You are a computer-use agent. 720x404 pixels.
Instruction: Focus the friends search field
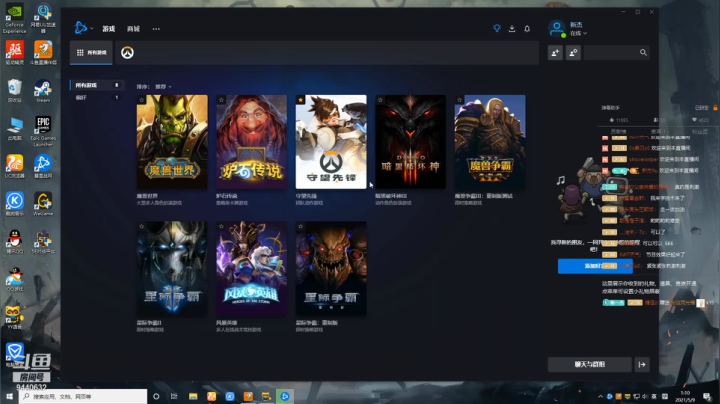pos(616,53)
